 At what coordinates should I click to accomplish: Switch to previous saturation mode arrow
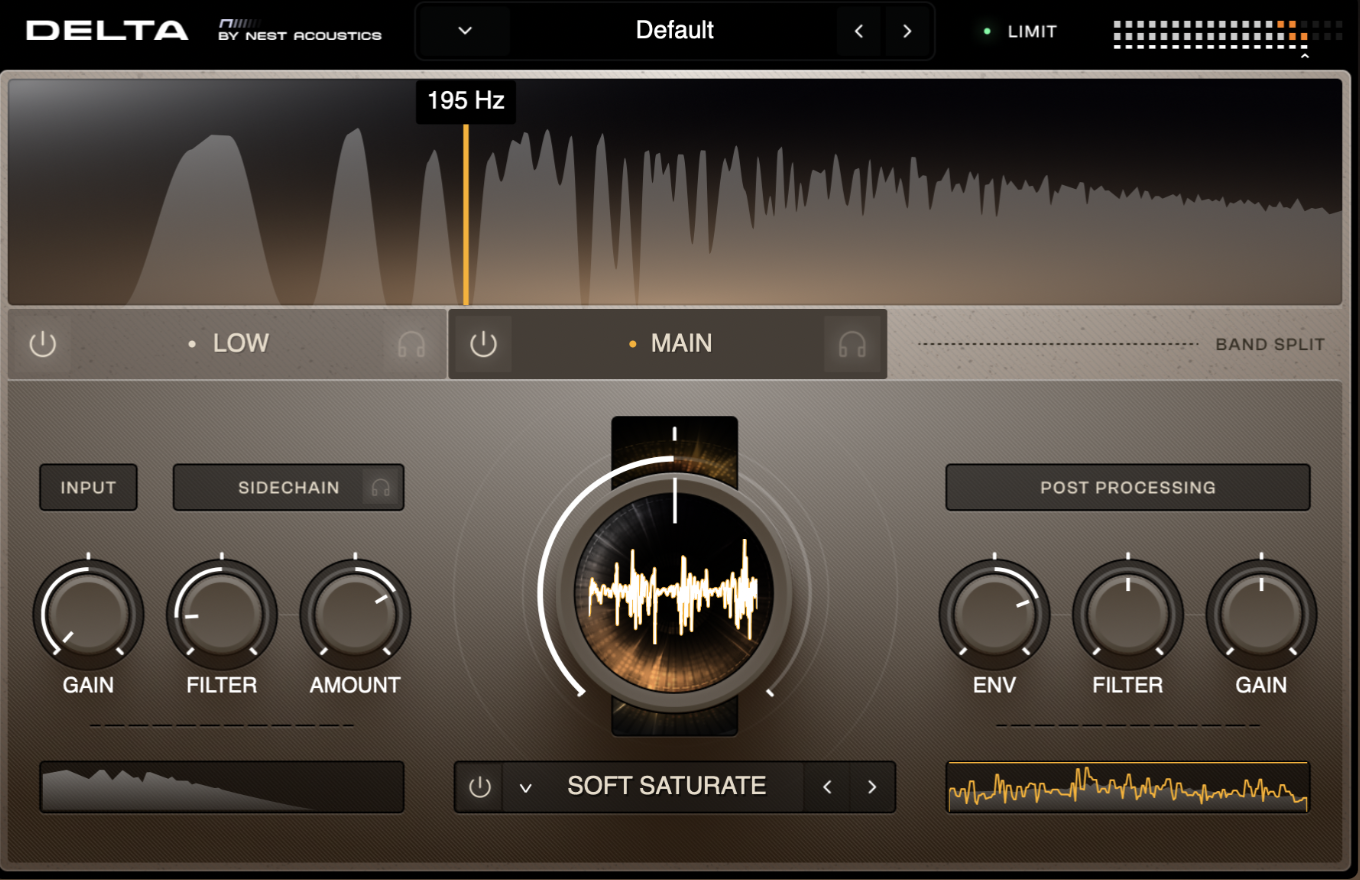click(x=827, y=787)
